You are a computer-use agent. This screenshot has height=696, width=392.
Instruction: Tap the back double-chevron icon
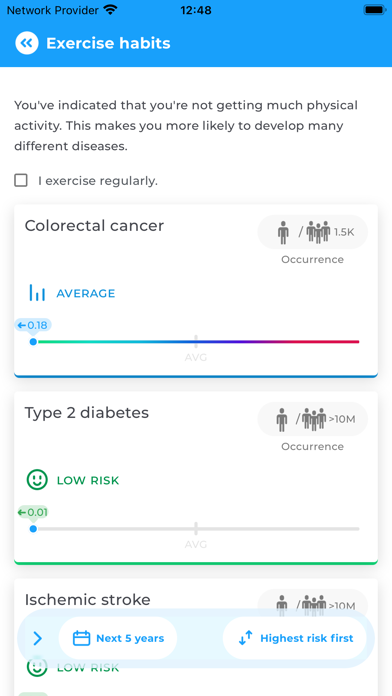pyautogui.click(x=27, y=43)
